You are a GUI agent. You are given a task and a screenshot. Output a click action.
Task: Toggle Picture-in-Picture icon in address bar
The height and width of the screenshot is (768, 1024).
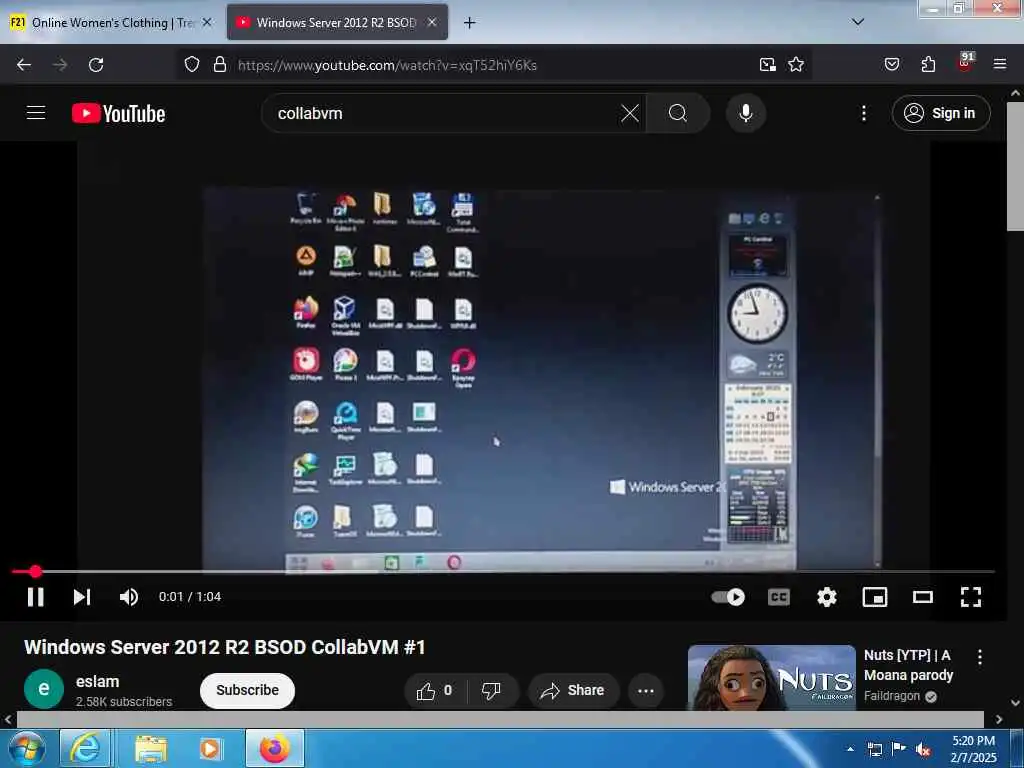pos(767,65)
